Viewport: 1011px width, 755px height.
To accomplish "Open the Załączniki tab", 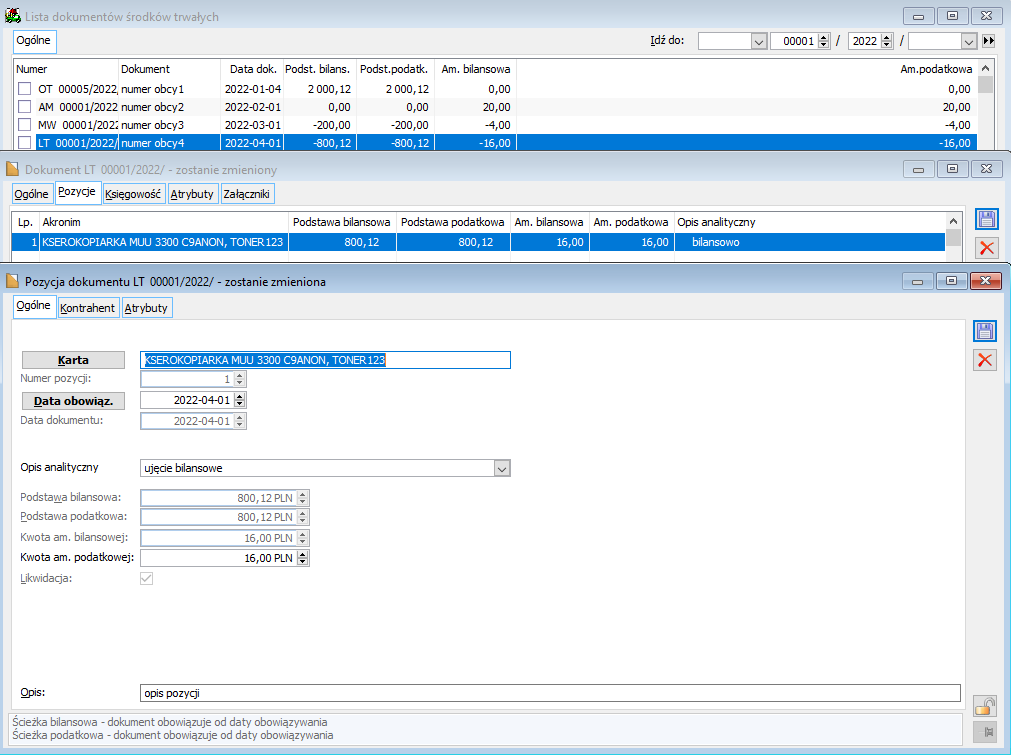I will click(x=247, y=194).
